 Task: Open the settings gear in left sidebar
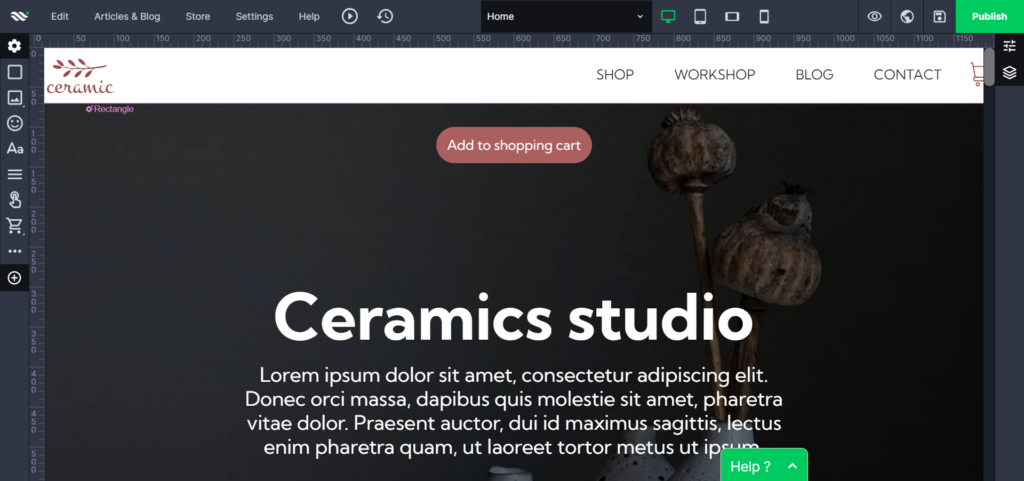click(x=14, y=46)
